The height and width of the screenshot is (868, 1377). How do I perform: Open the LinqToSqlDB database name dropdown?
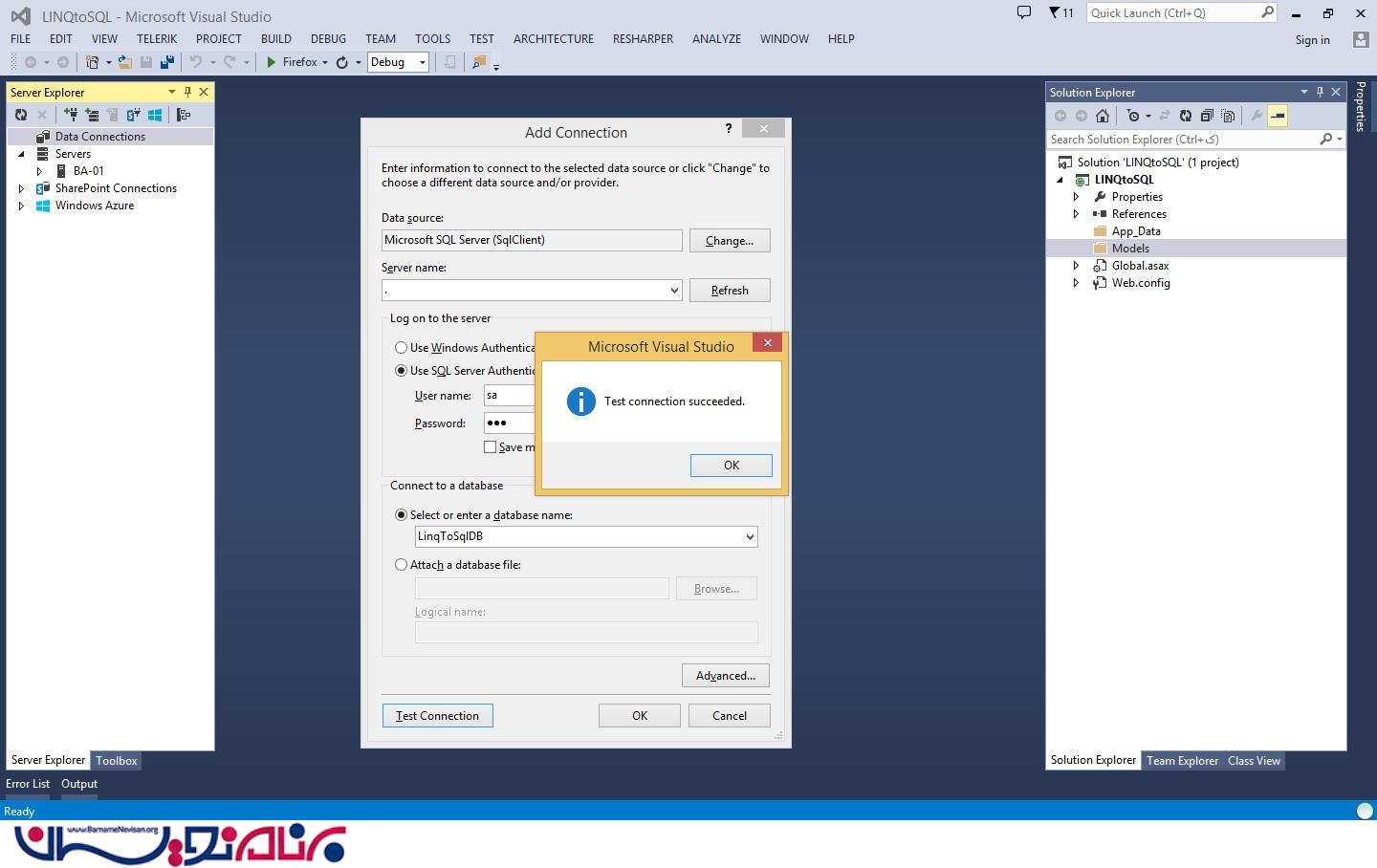750,537
